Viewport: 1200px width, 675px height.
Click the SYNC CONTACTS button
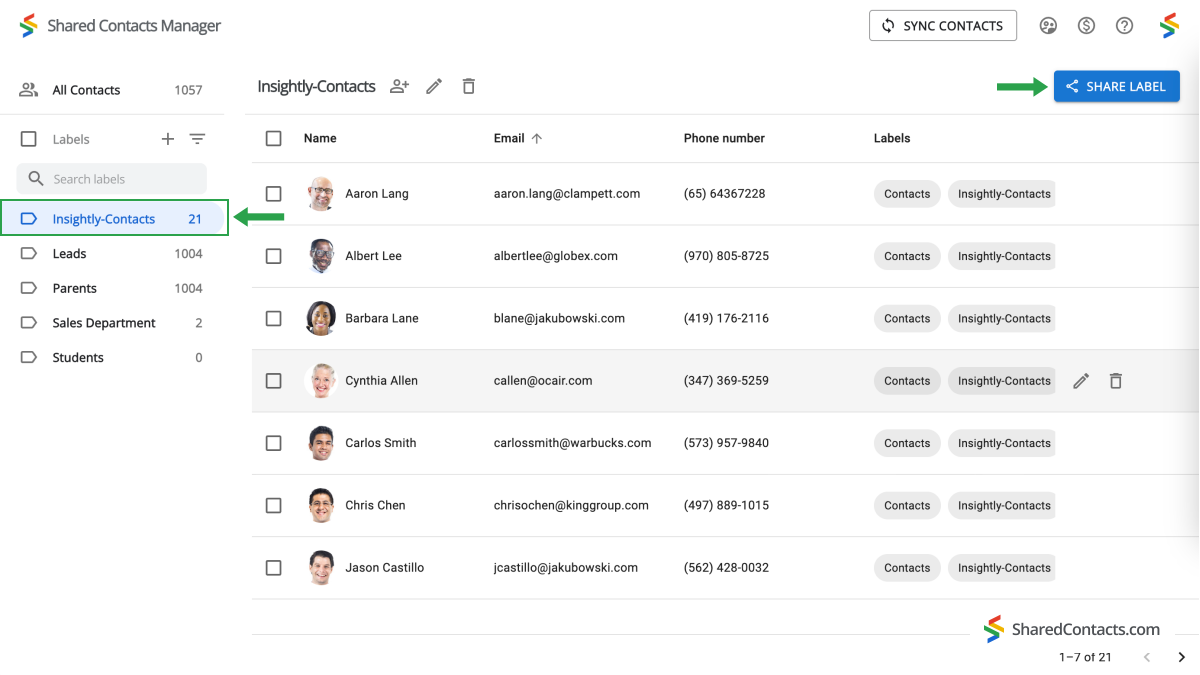[x=943, y=26]
